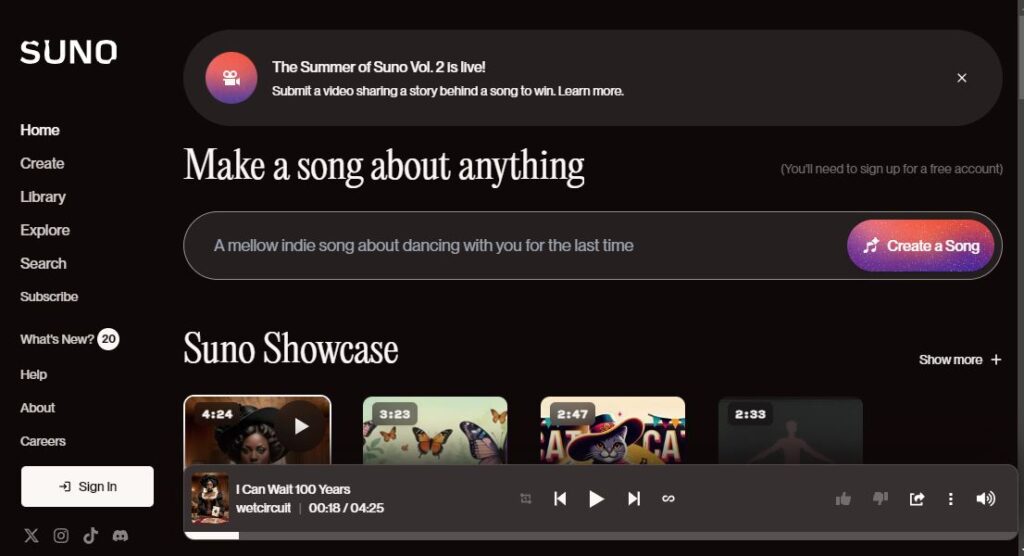Go back to the previous track
The height and width of the screenshot is (556, 1024).
click(560, 499)
